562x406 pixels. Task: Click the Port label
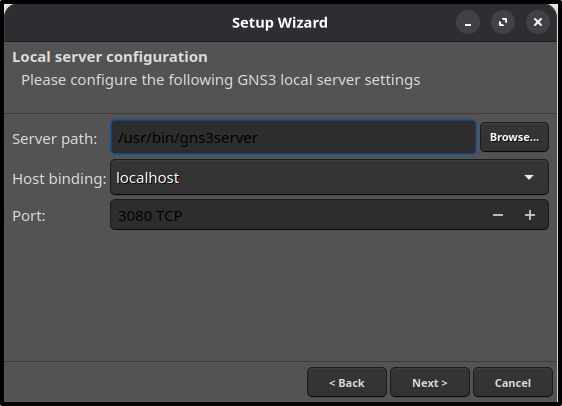click(x=29, y=216)
